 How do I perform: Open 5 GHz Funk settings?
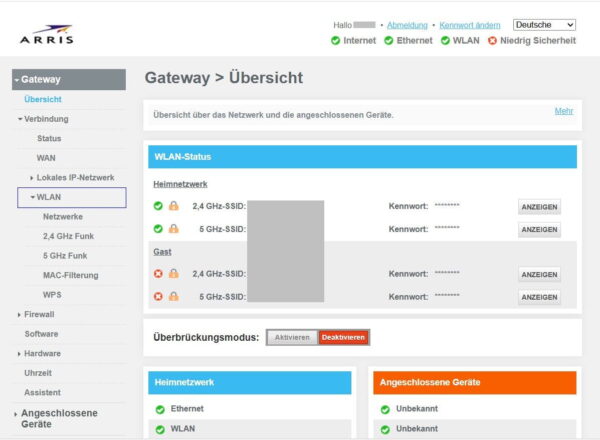pyautogui.click(x=65, y=256)
